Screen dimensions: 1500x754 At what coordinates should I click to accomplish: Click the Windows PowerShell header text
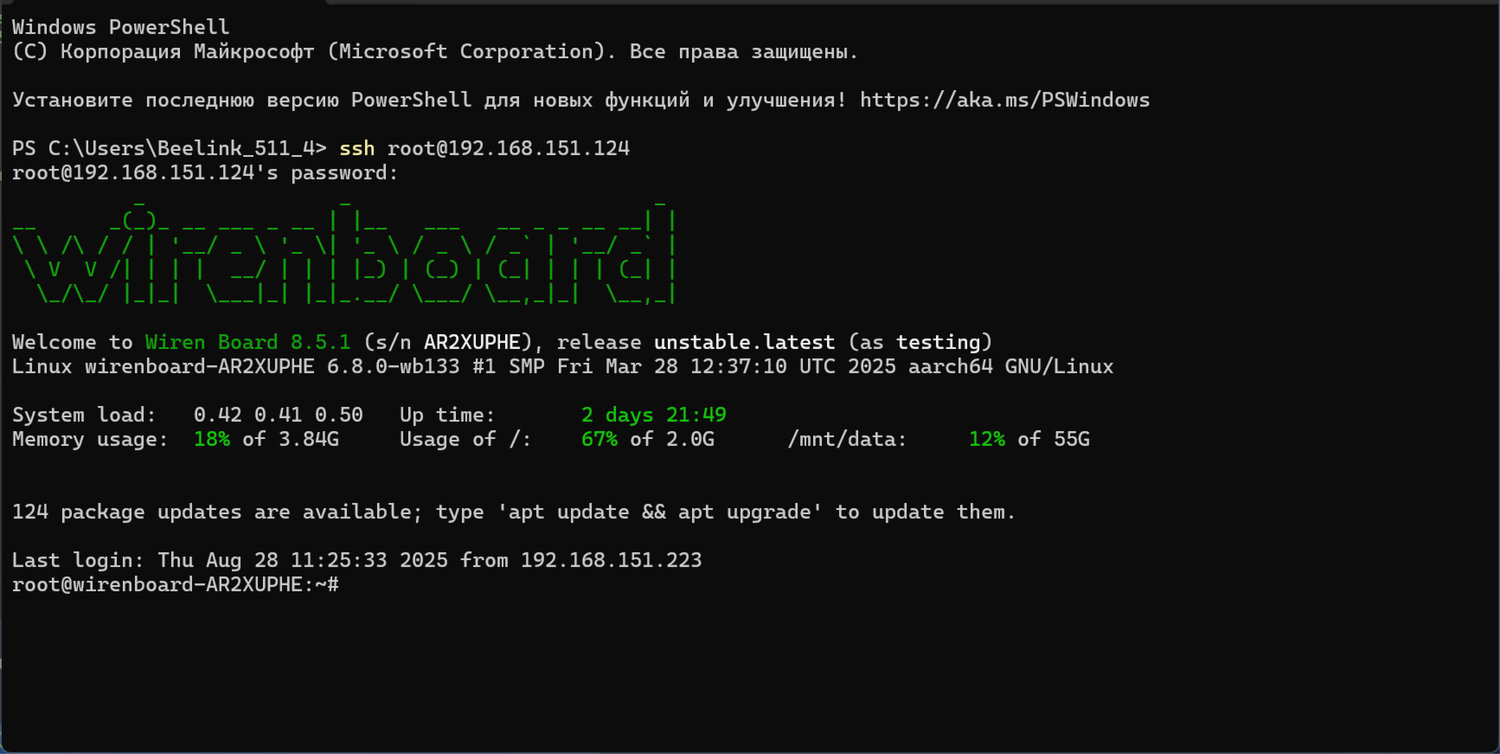(120, 27)
